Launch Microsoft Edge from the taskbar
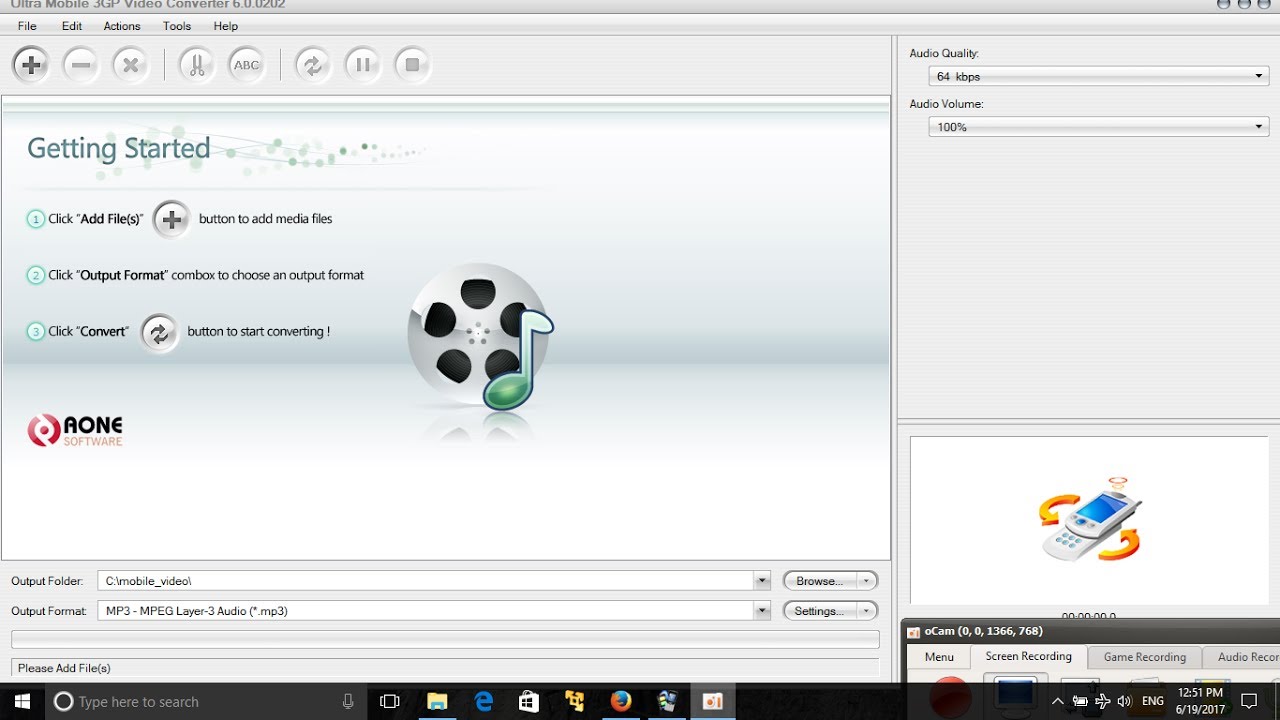 tap(484, 702)
